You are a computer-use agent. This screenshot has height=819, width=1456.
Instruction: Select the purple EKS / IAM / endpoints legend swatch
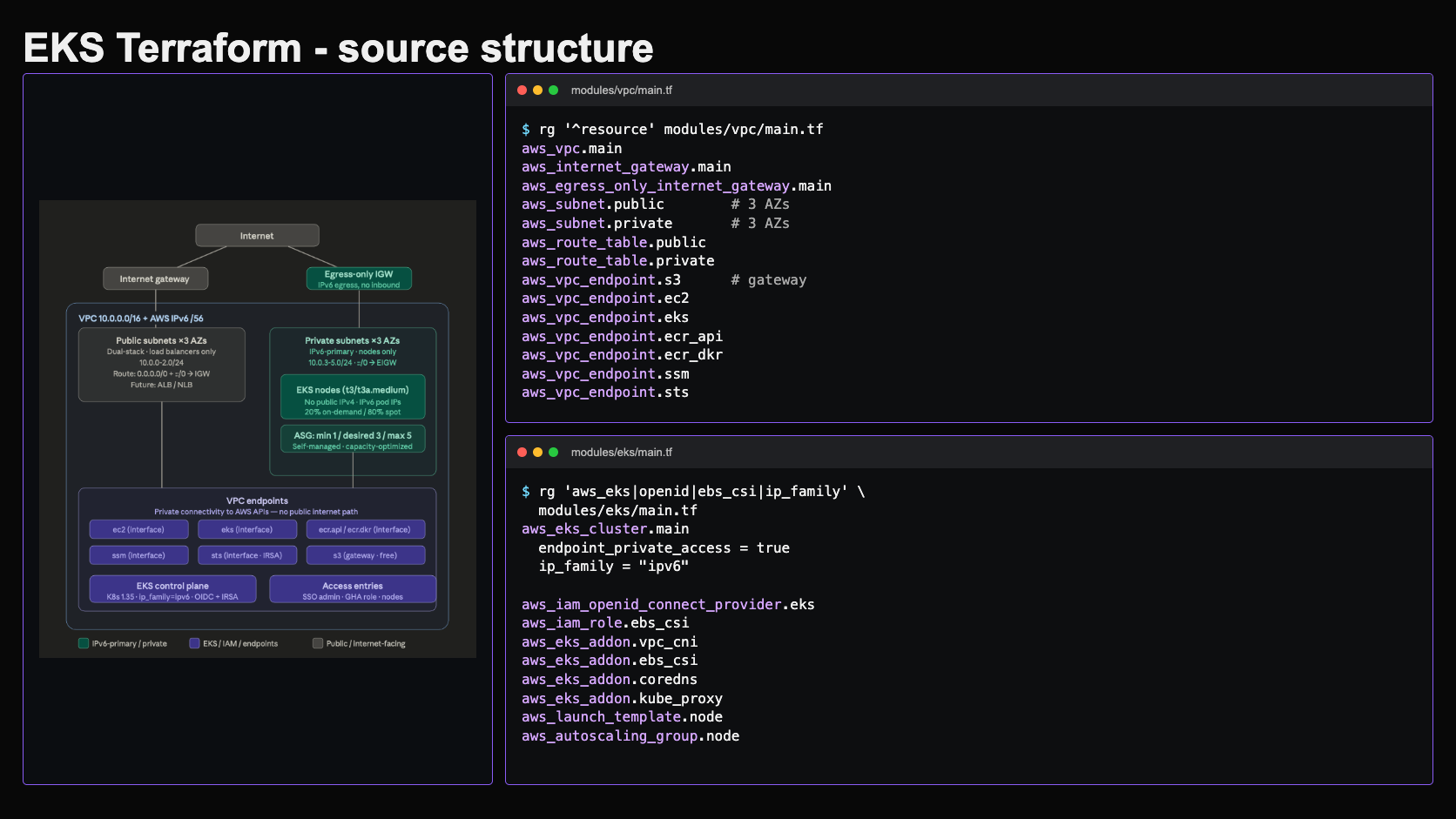(194, 643)
